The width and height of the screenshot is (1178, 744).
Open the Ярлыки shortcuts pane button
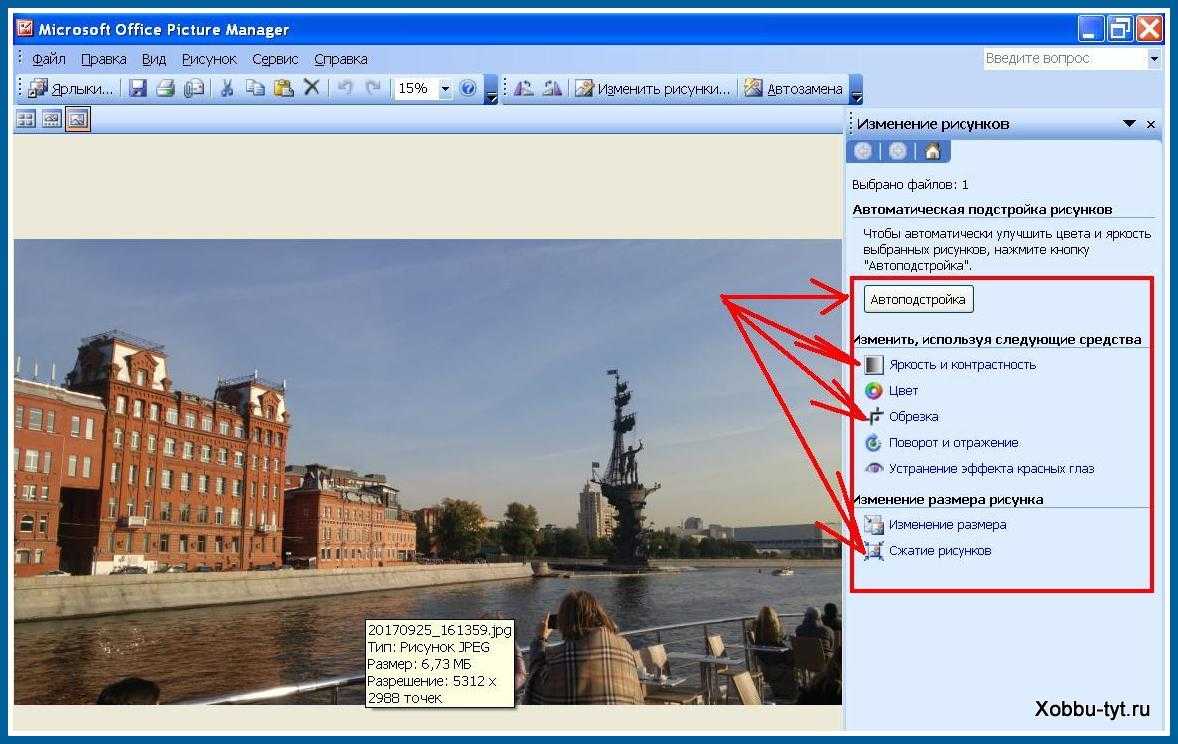(x=70, y=89)
